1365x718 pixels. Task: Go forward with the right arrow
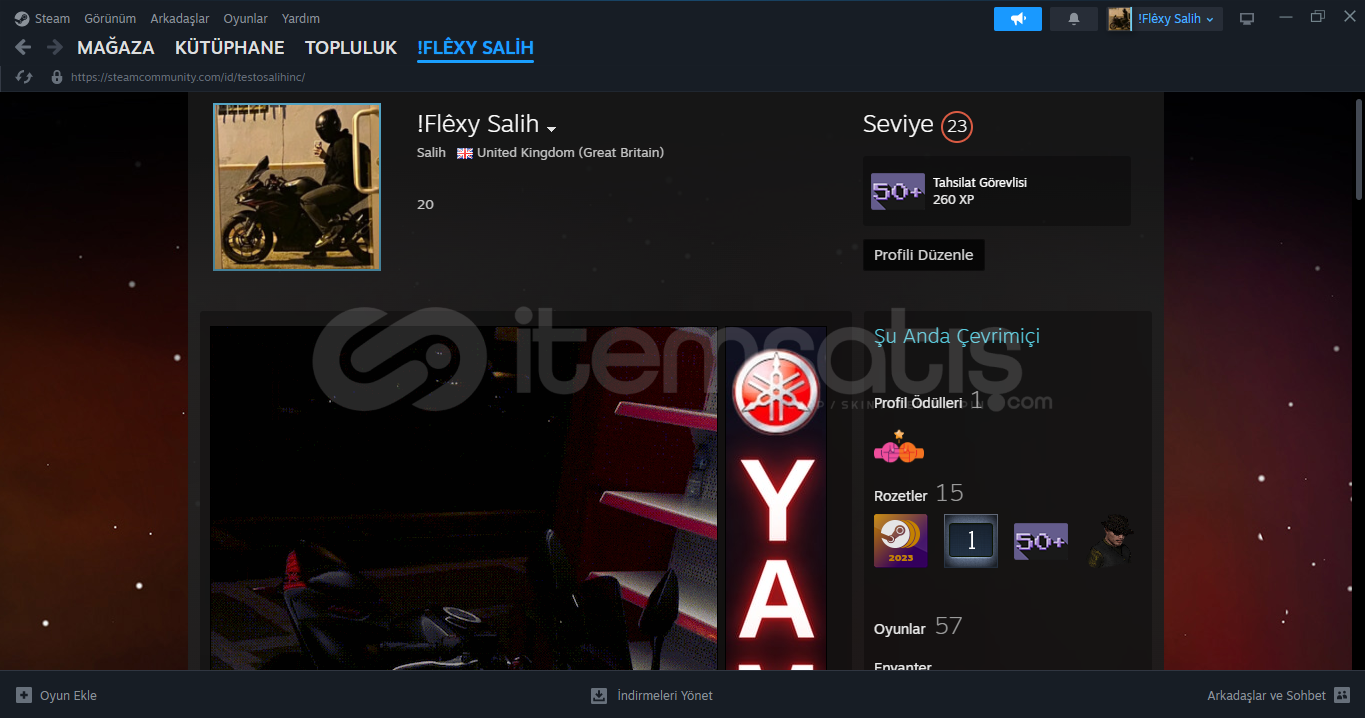click(x=55, y=47)
